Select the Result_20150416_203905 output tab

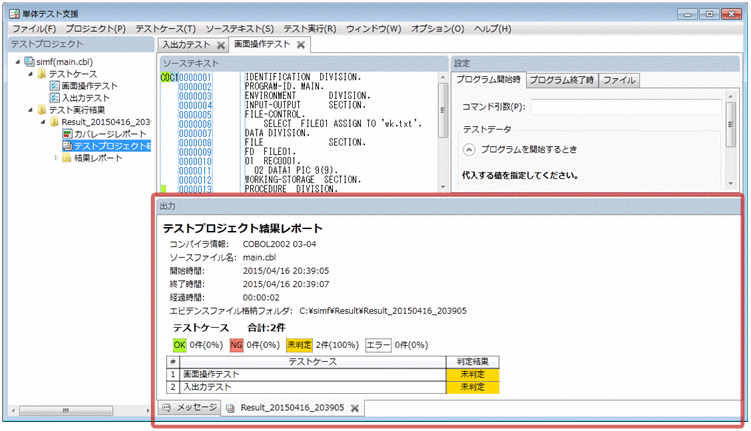pyautogui.click(x=292, y=408)
